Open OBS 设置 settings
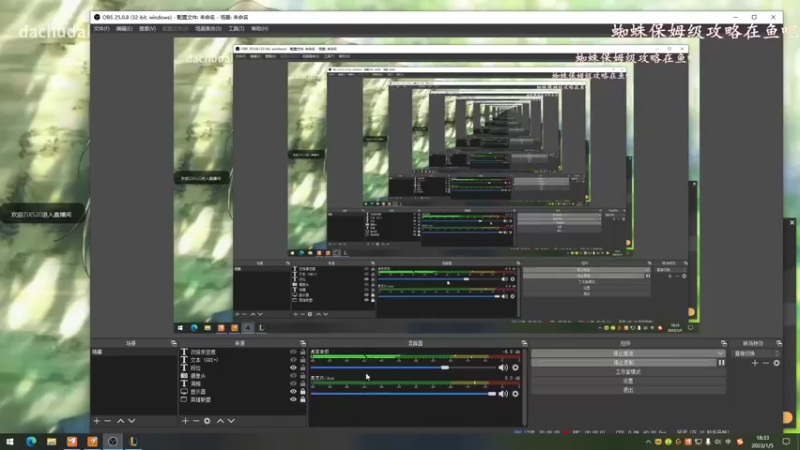 tap(628, 381)
